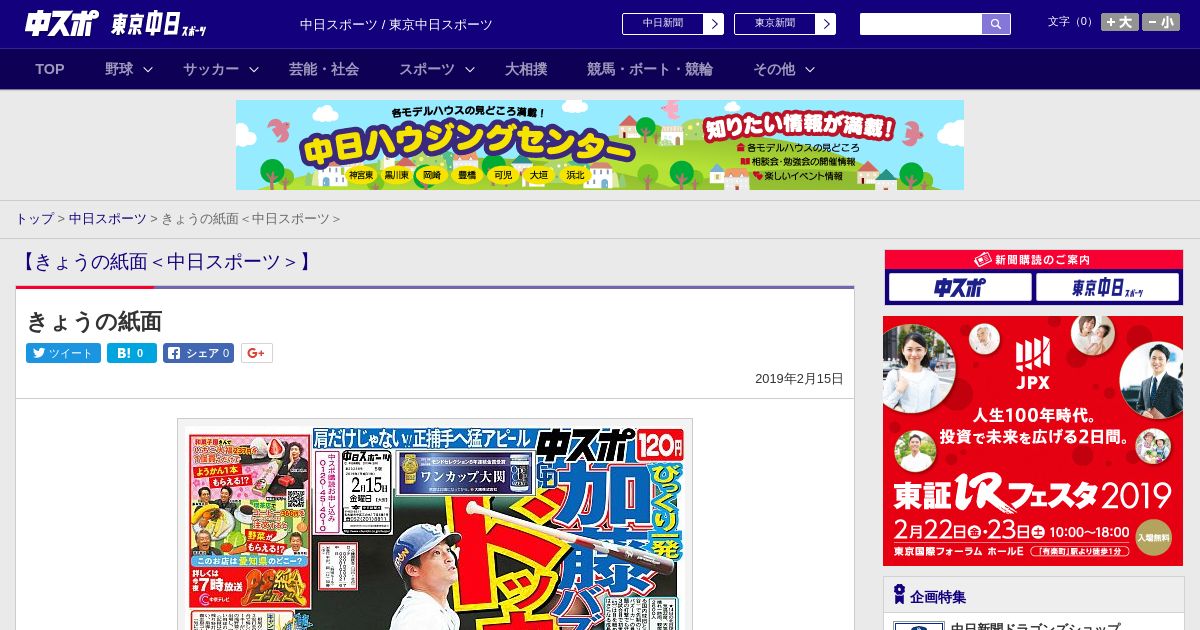The image size is (1200, 630).
Task: Click the Google+ share button
Action: point(257,353)
